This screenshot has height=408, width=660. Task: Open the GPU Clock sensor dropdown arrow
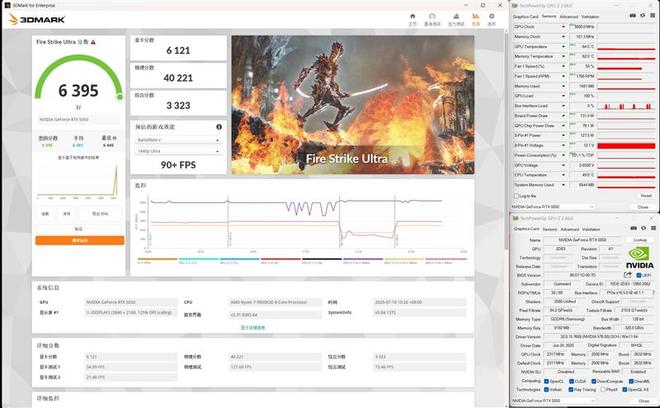[563, 27]
